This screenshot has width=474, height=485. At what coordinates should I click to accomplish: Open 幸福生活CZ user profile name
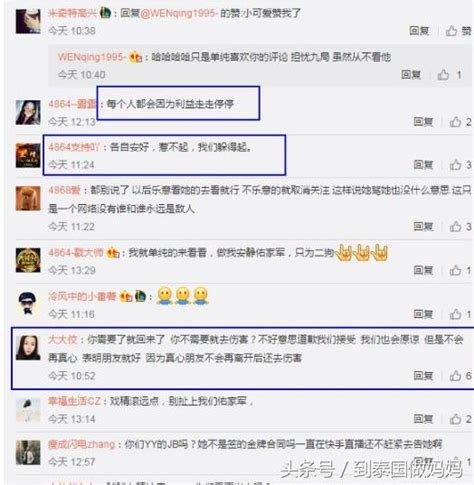74,401
